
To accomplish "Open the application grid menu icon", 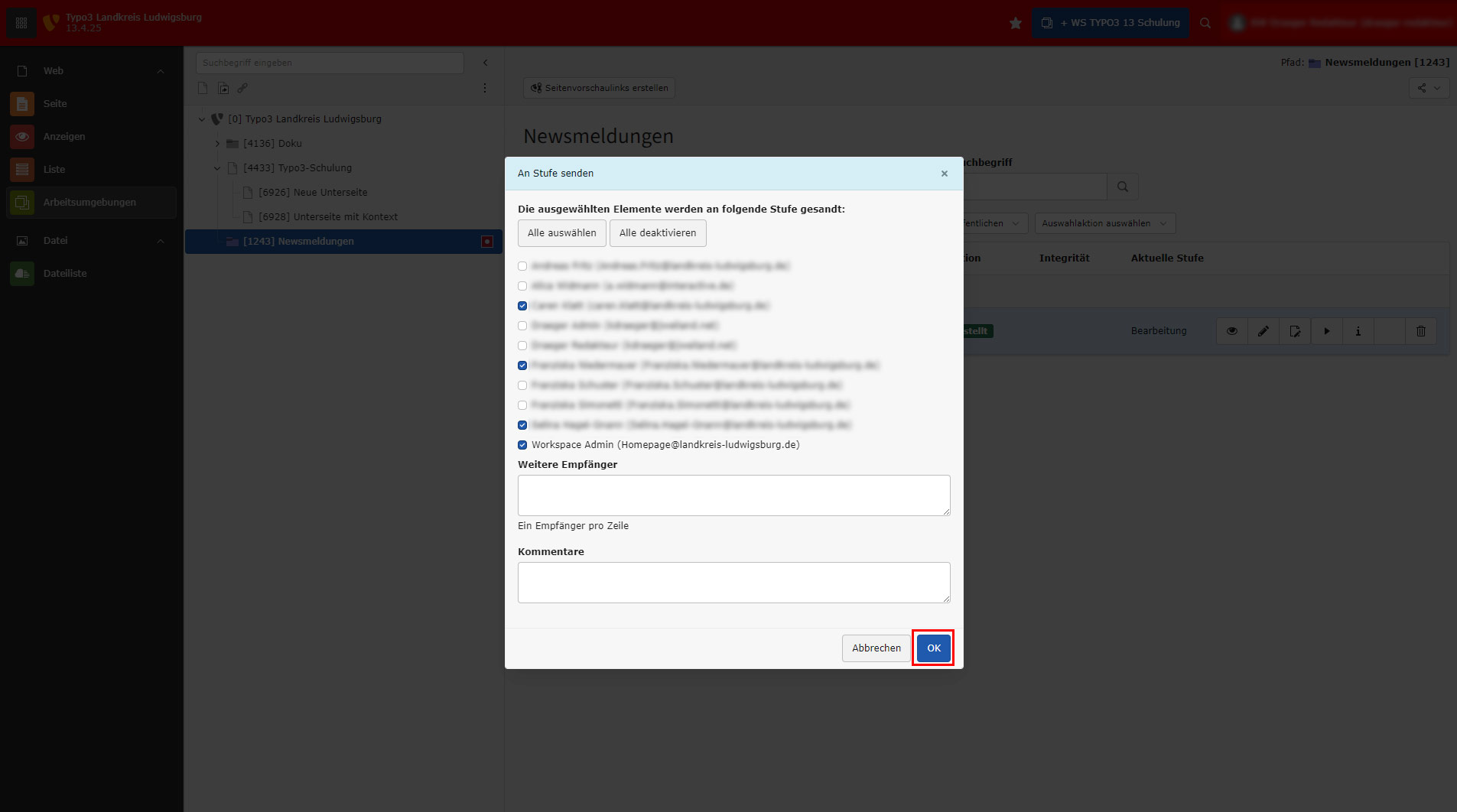I will [21, 23].
